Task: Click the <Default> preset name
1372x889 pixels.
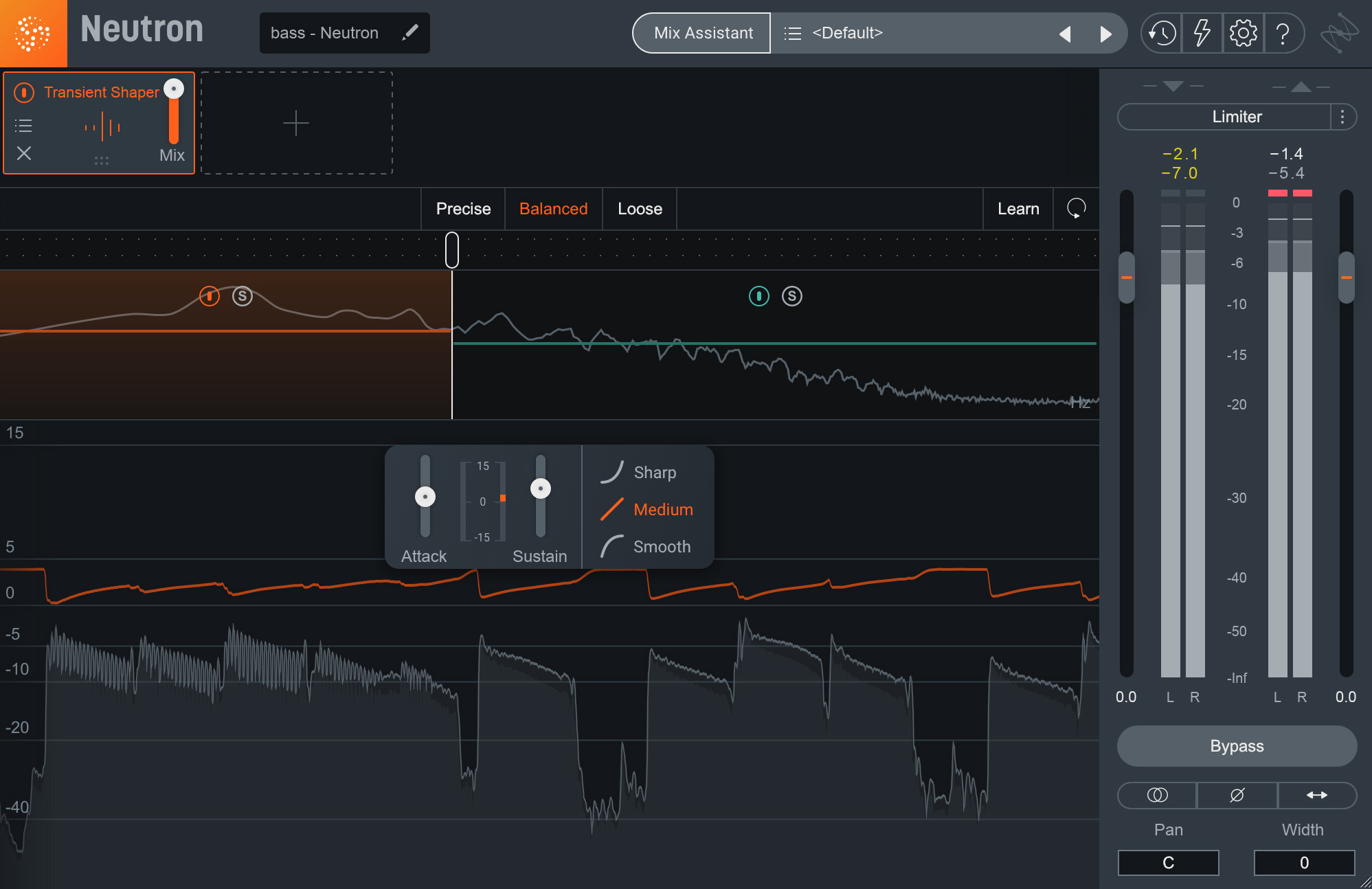Action: pyautogui.click(x=847, y=33)
